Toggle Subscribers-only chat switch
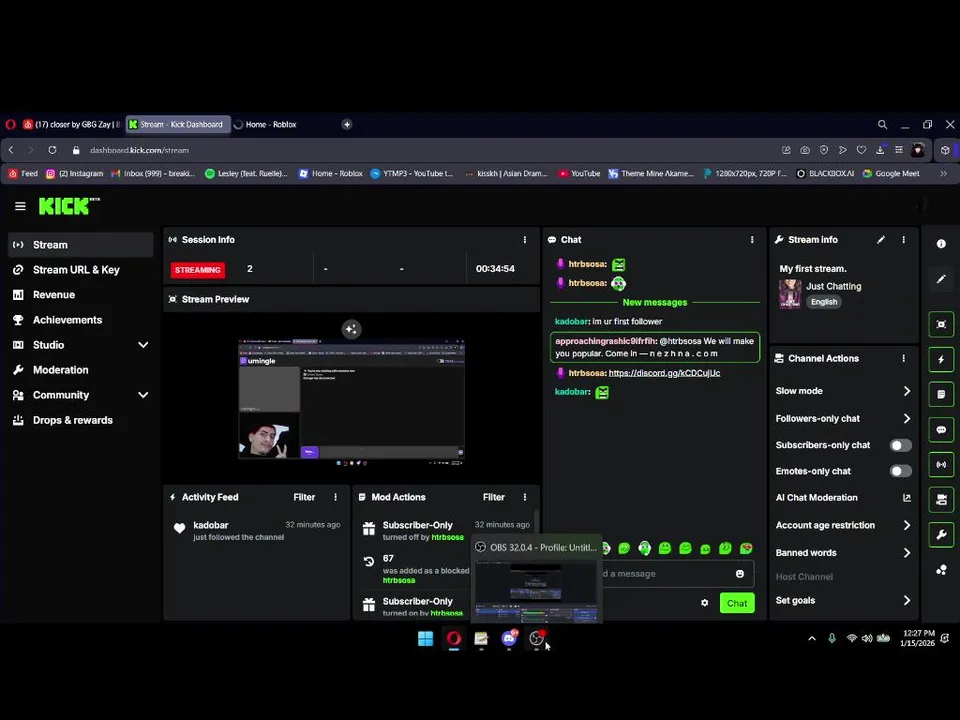The height and width of the screenshot is (720, 960). 901,445
